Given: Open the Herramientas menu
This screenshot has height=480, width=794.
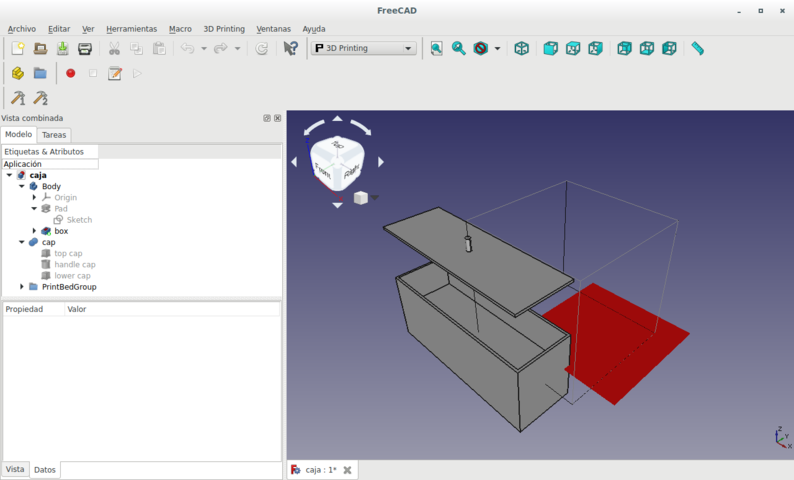Looking at the screenshot, I should coord(132,29).
